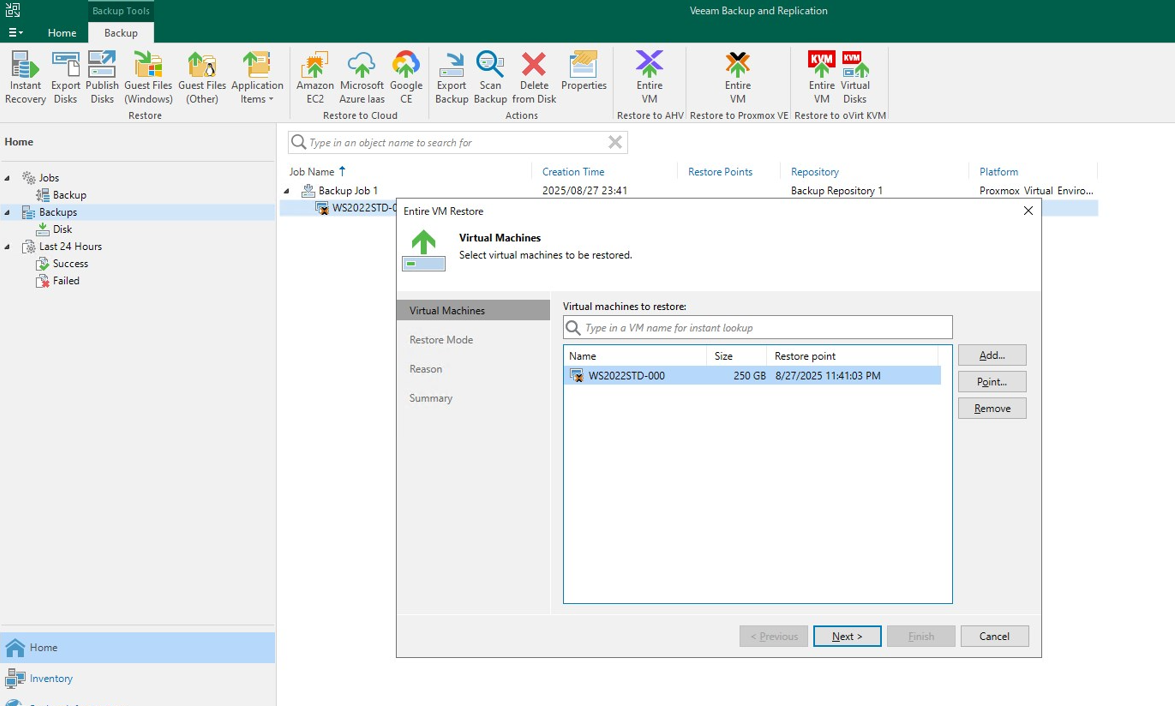Click the Backup Repository 1 cell
The height and width of the screenshot is (706, 1175).
click(836, 190)
